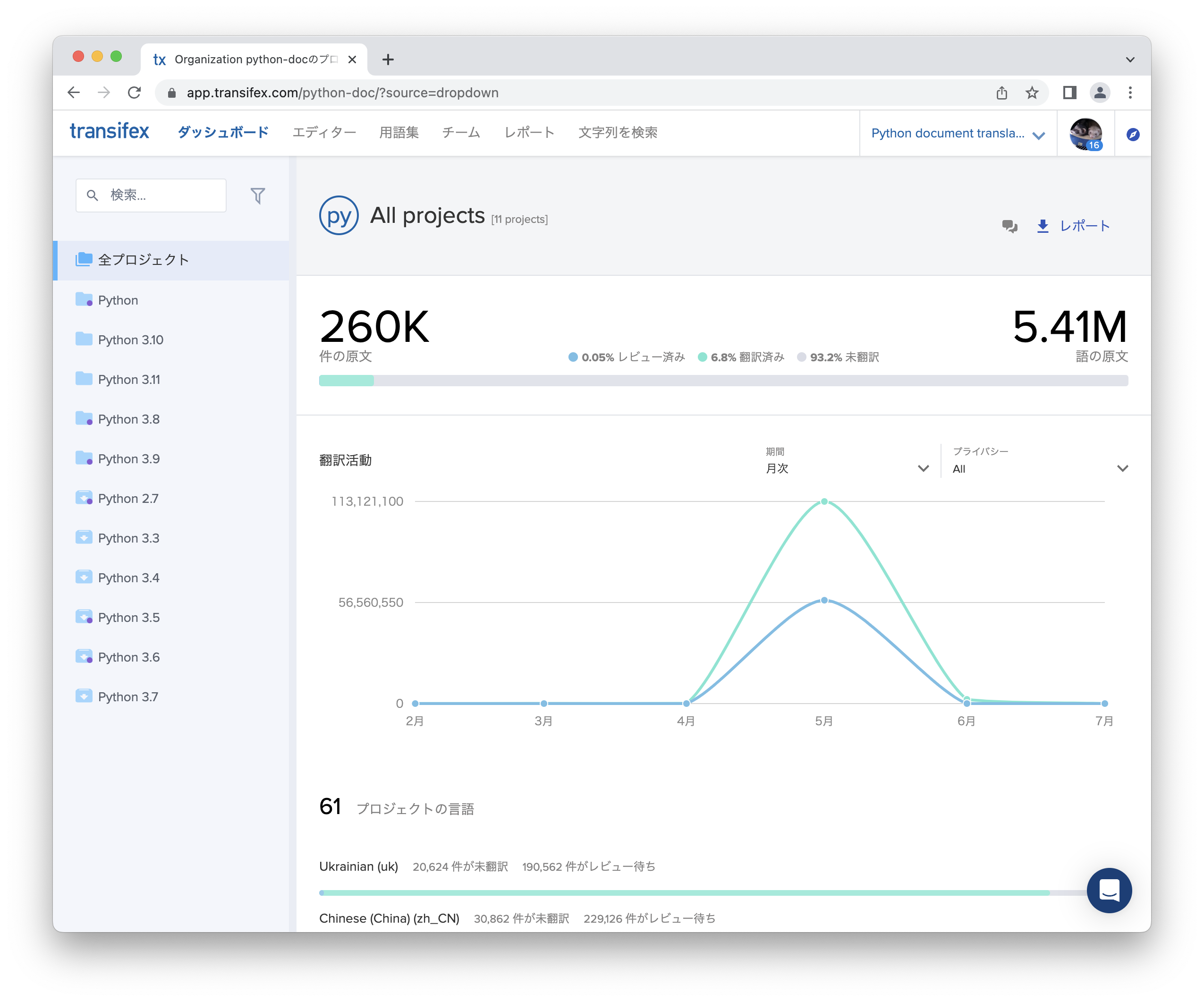
Task: Open the エディター menu item
Action: 324,132
